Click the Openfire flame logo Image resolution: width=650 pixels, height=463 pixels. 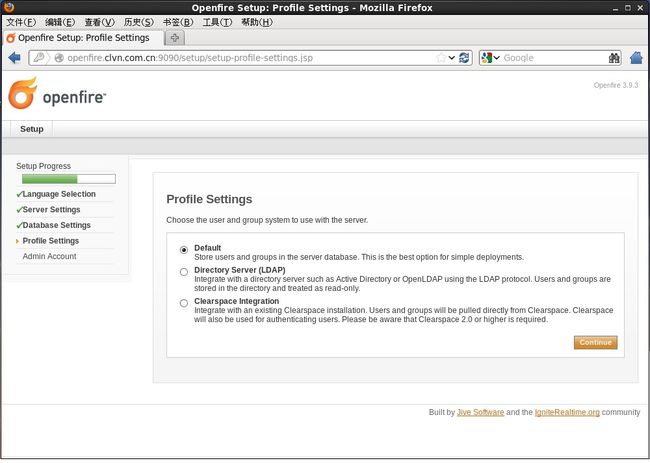pos(23,94)
